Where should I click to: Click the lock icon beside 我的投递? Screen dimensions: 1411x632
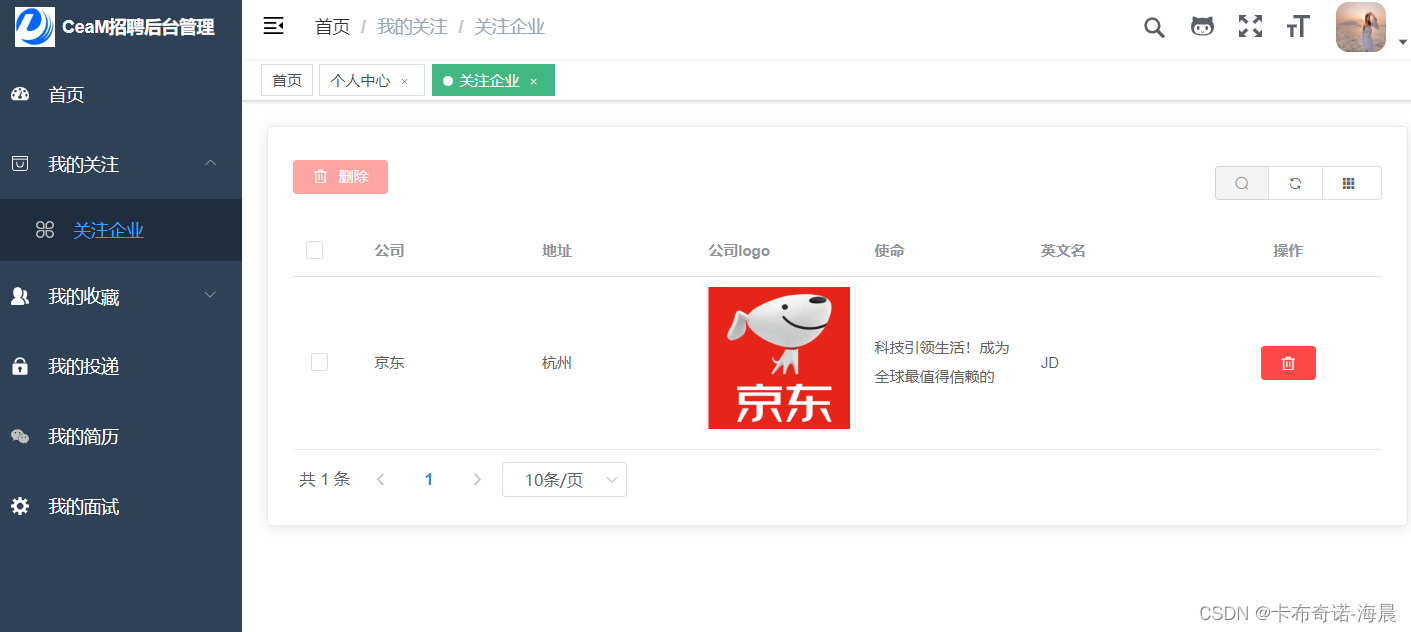click(x=20, y=366)
